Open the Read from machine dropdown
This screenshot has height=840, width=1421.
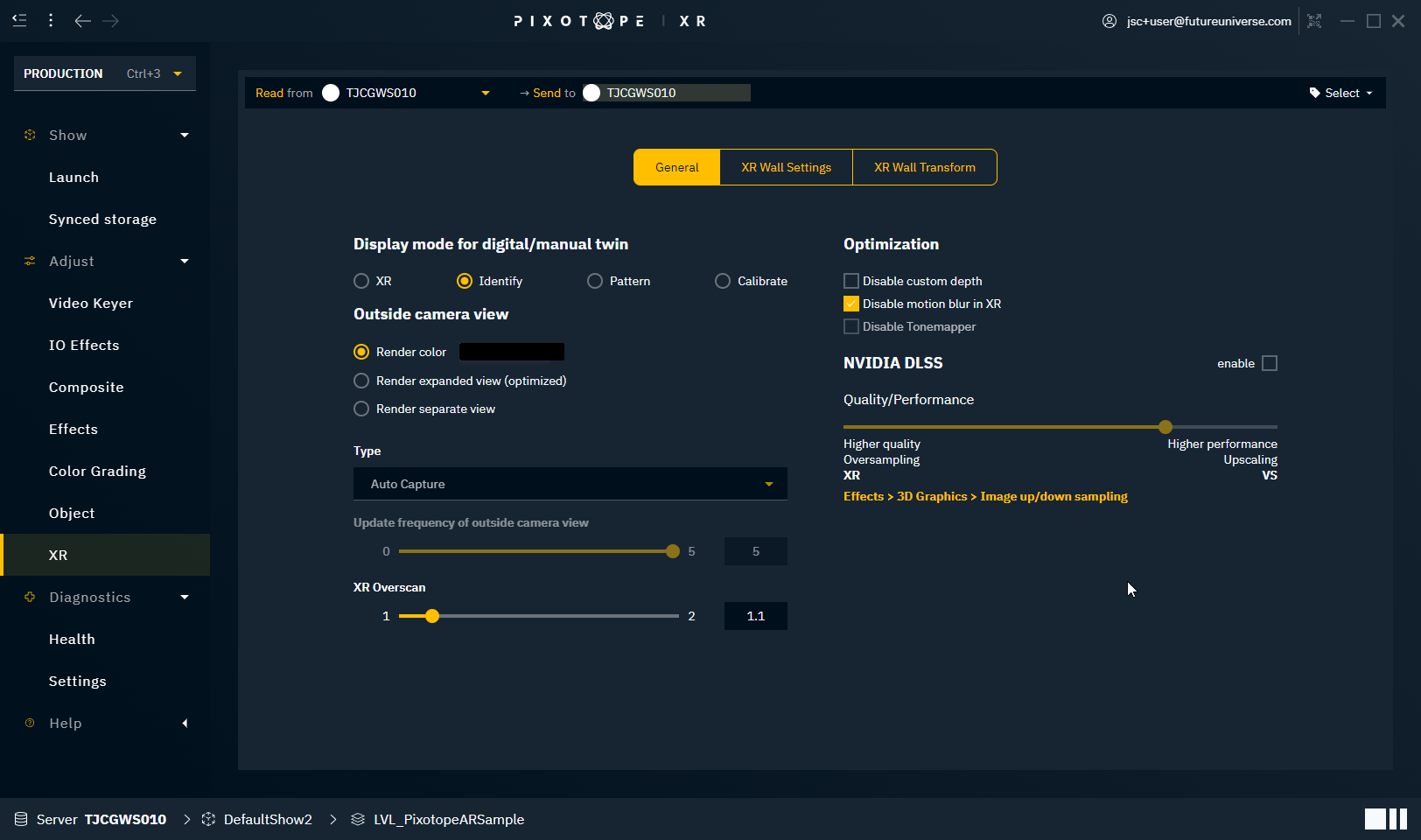click(x=486, y=93)
